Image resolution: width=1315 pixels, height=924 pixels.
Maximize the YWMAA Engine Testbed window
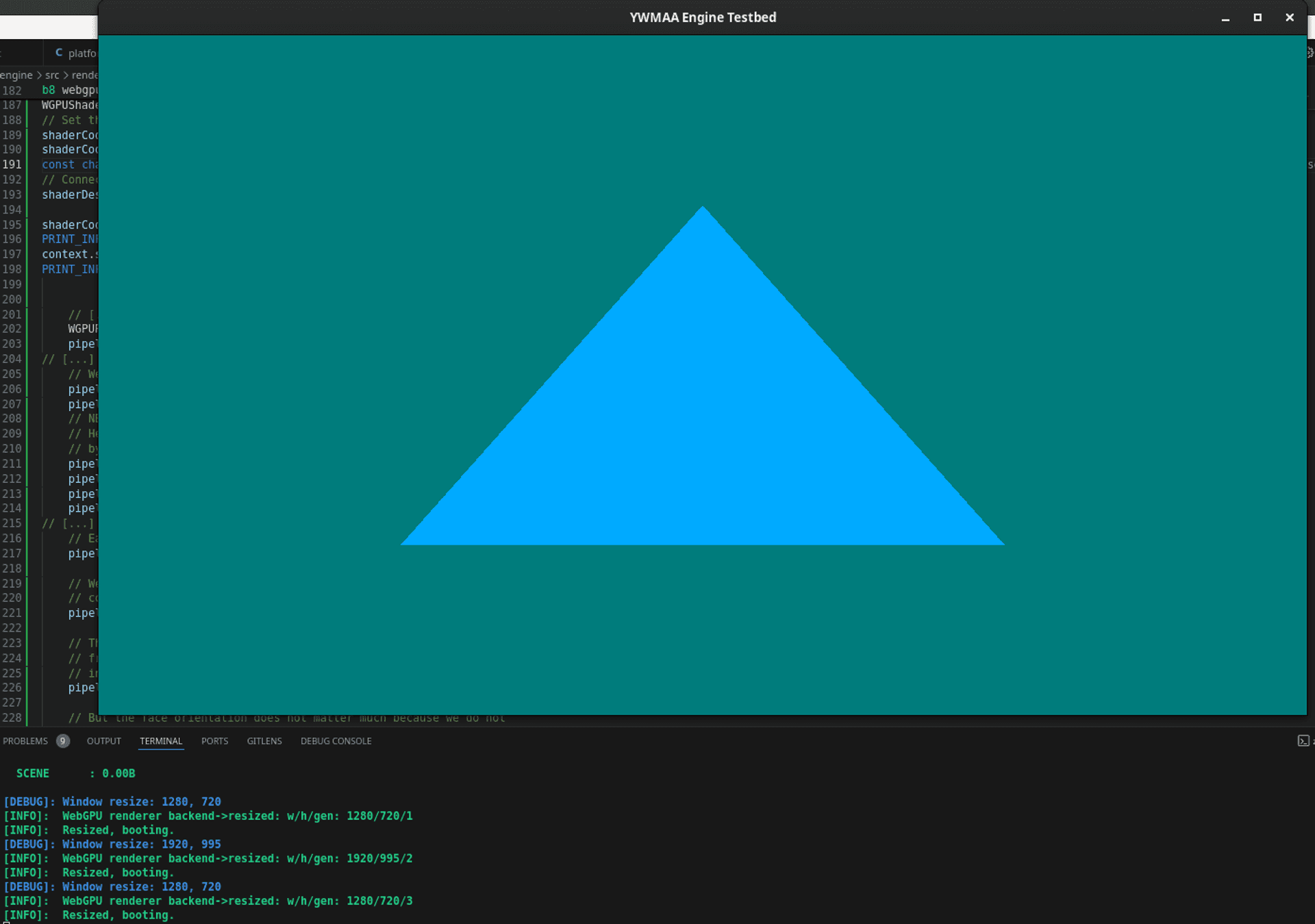click(x=1257, y=18)
